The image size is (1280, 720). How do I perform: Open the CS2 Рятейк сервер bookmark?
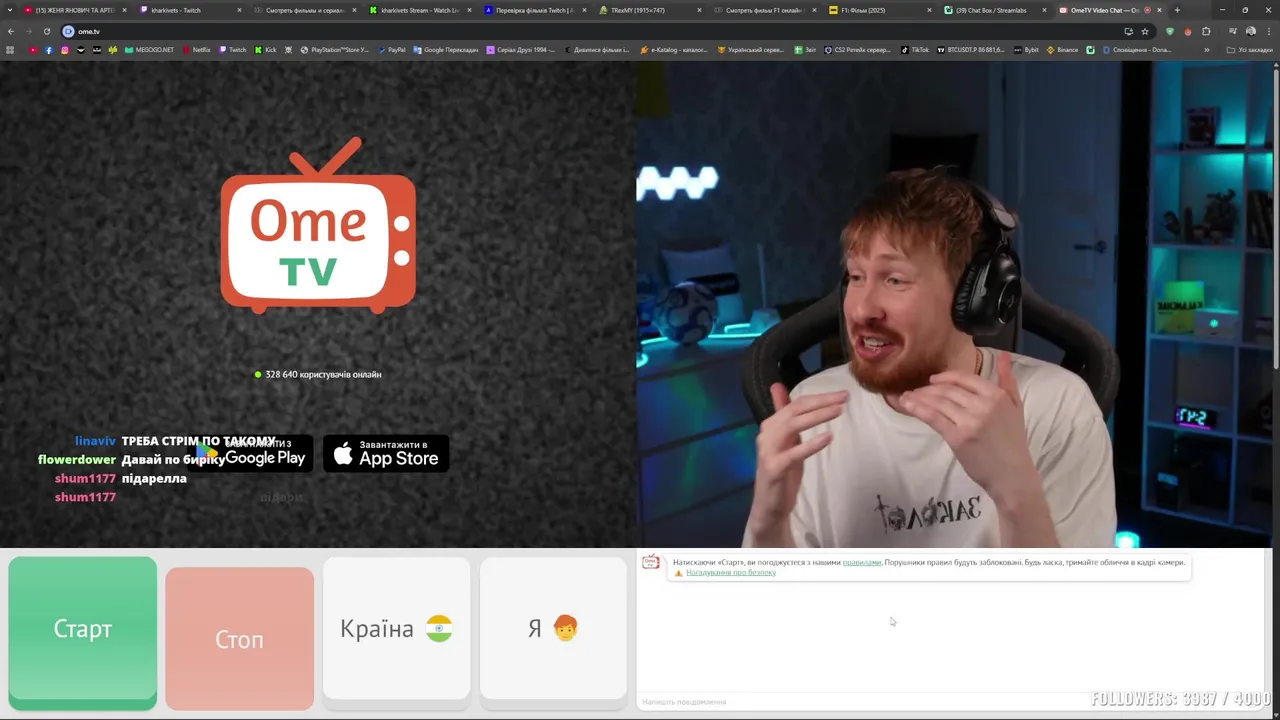coord(858,49)
